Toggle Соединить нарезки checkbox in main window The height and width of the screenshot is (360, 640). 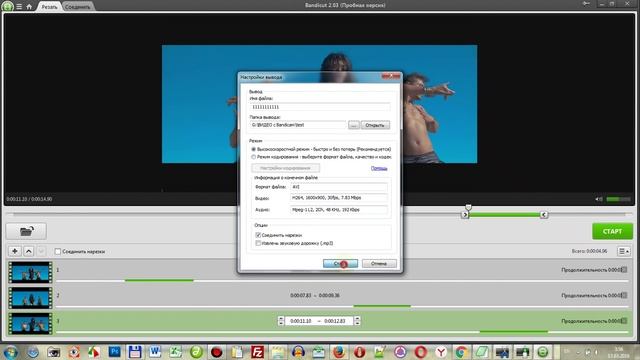click(x=58, y=251)
